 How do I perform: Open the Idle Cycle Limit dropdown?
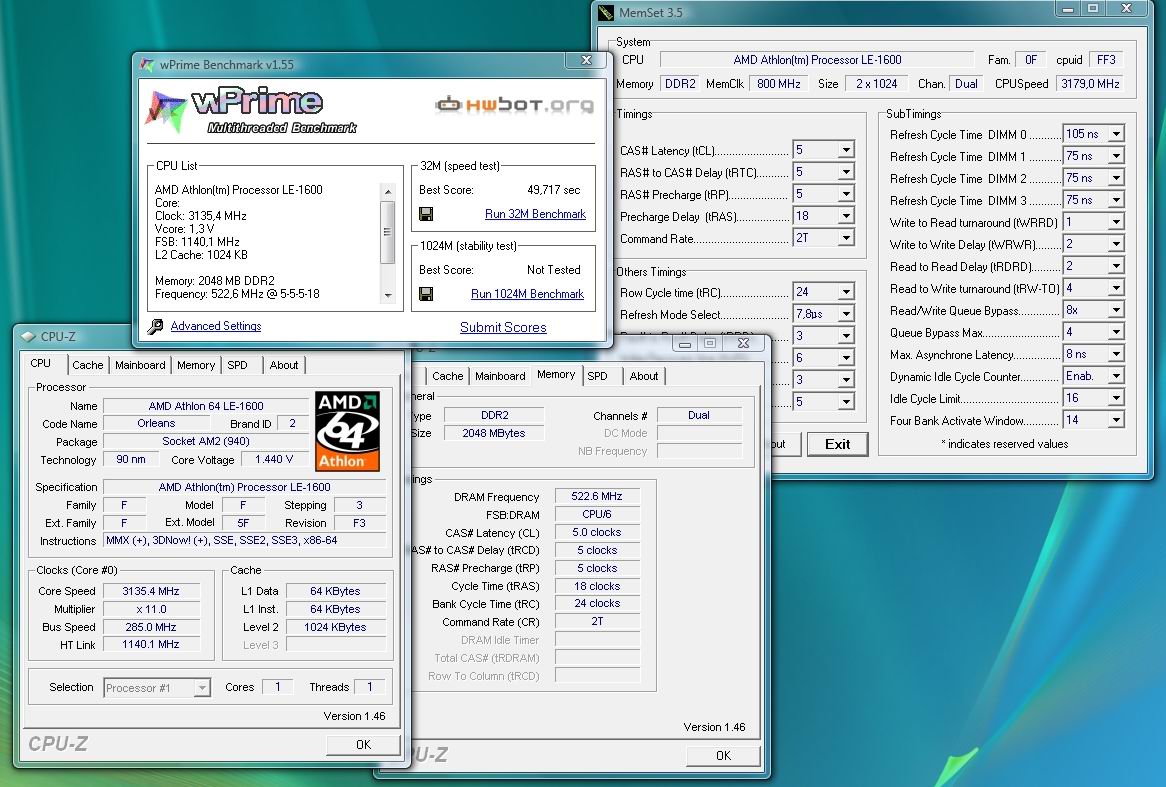1116,398
